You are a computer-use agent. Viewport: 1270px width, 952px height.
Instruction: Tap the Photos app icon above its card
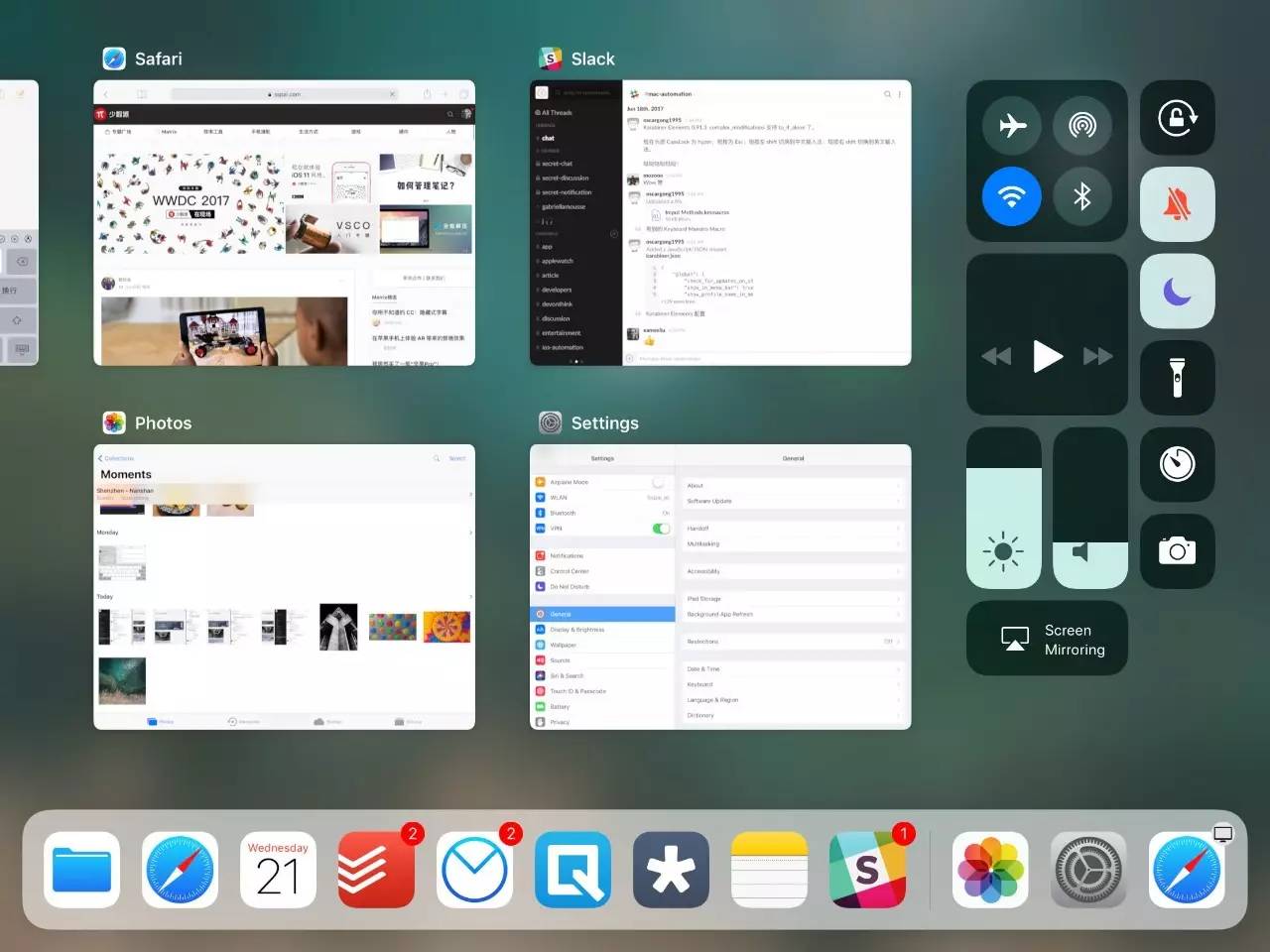click(114, 422)
